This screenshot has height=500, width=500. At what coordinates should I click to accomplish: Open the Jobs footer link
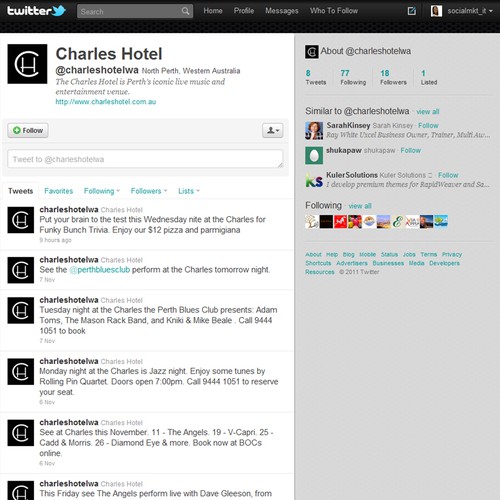[409, 254]
